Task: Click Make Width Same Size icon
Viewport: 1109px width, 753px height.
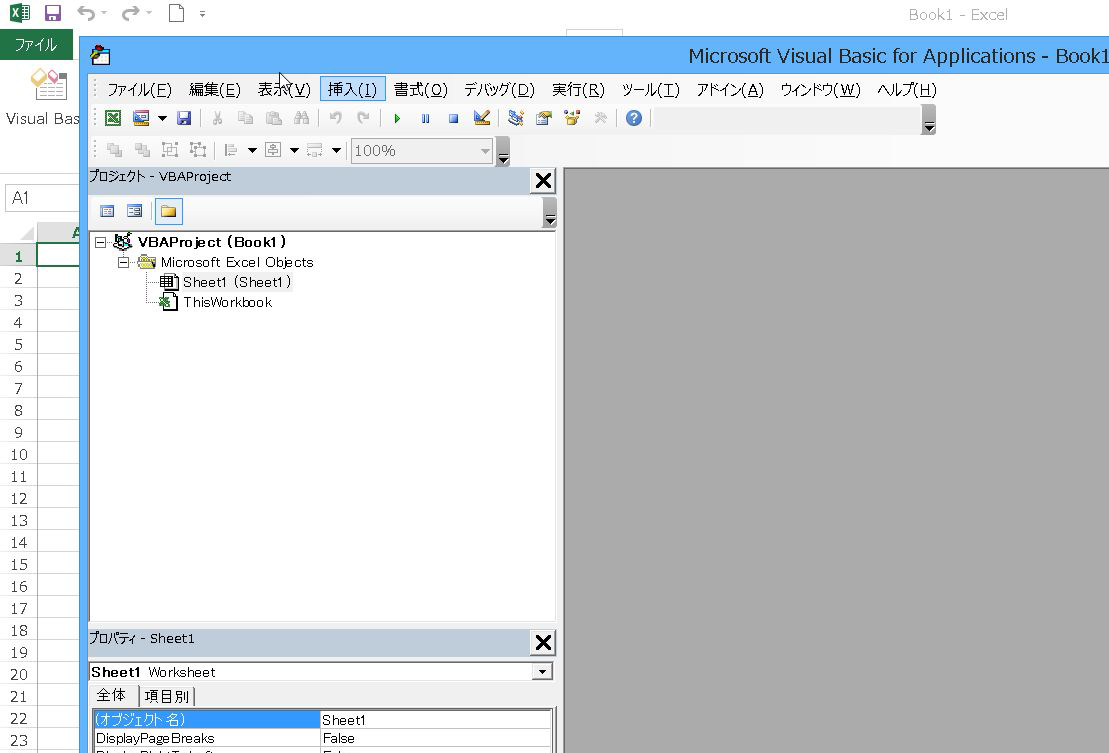Action: [x=315, y=150]
